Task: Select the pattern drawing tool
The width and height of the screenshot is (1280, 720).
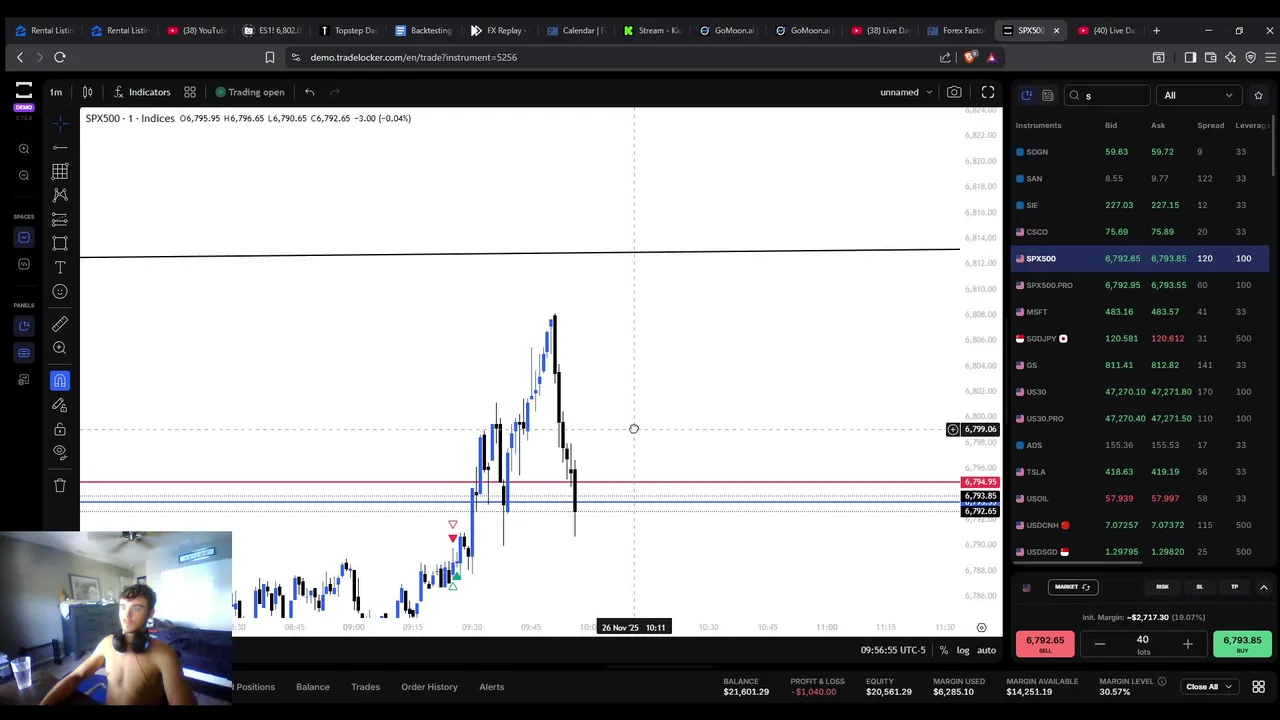Action: [60, 195]
